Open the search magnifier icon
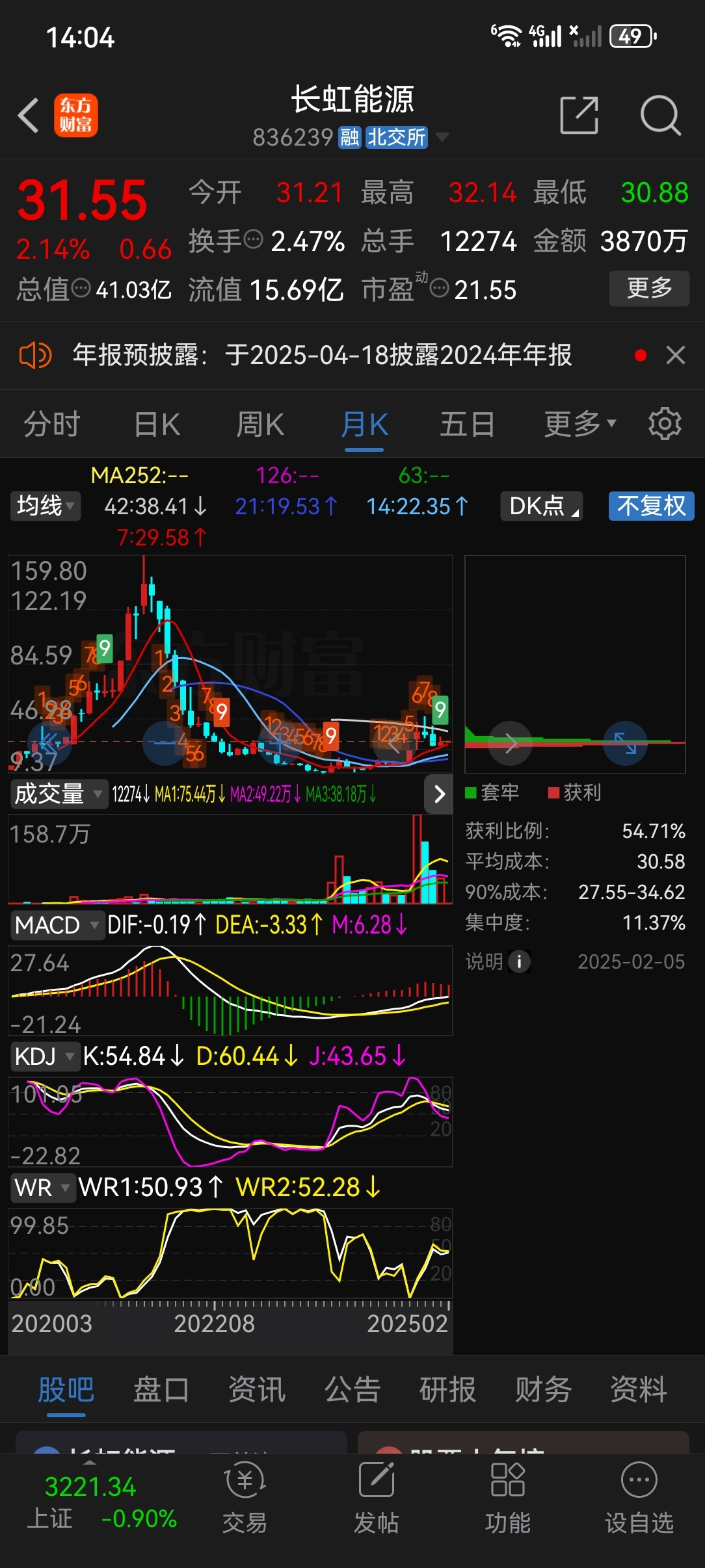 tap(660, 115)
